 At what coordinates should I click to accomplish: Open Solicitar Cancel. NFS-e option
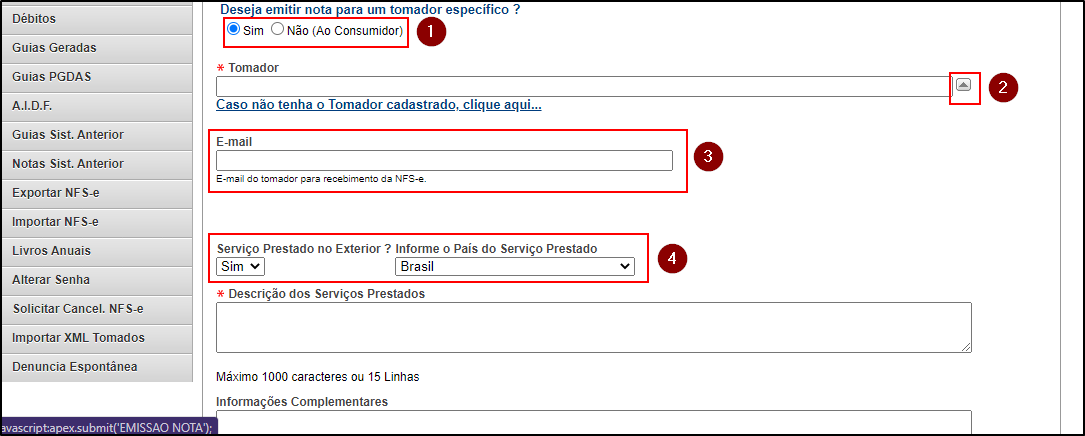tap(96, 309)
